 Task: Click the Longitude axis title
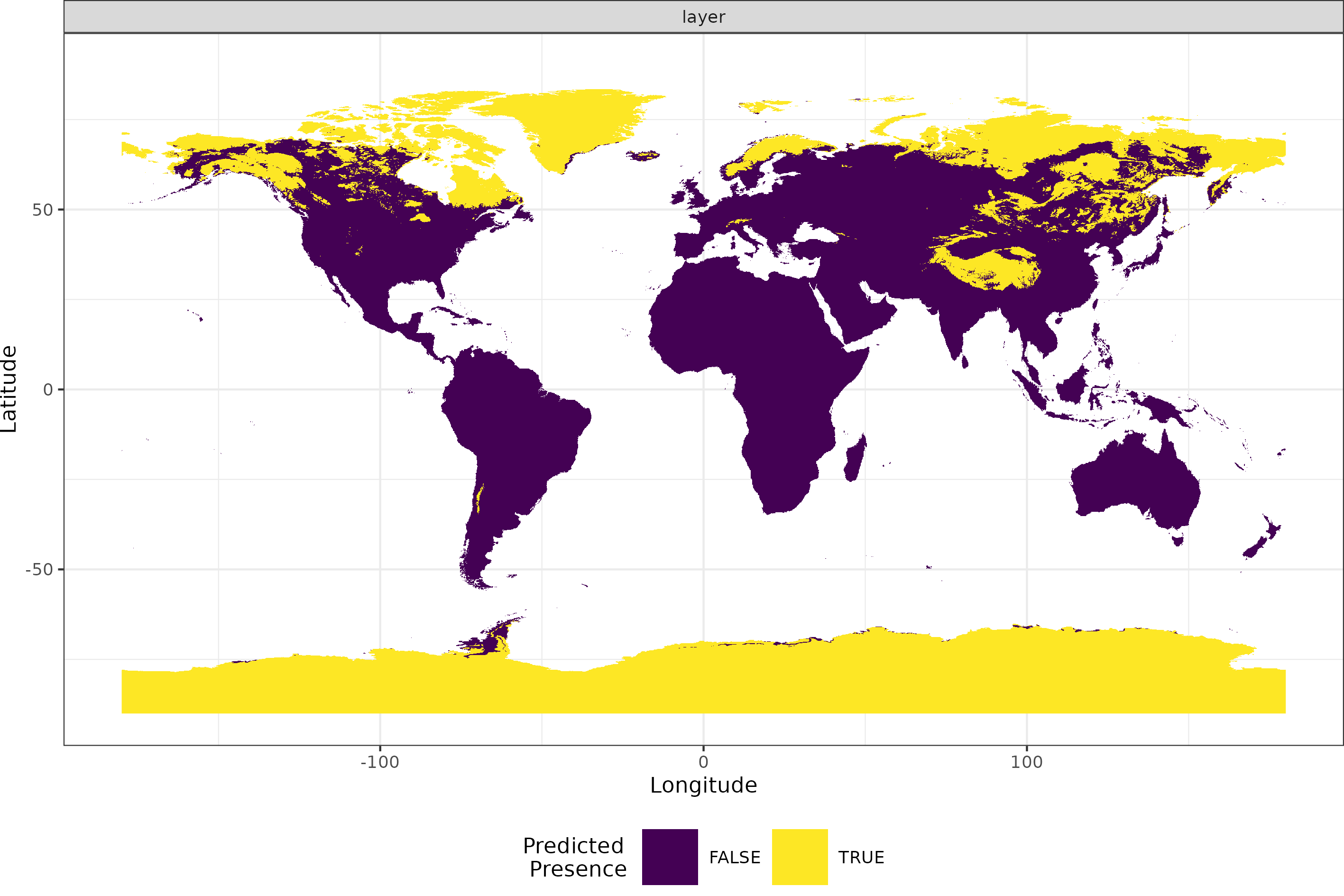703,785
